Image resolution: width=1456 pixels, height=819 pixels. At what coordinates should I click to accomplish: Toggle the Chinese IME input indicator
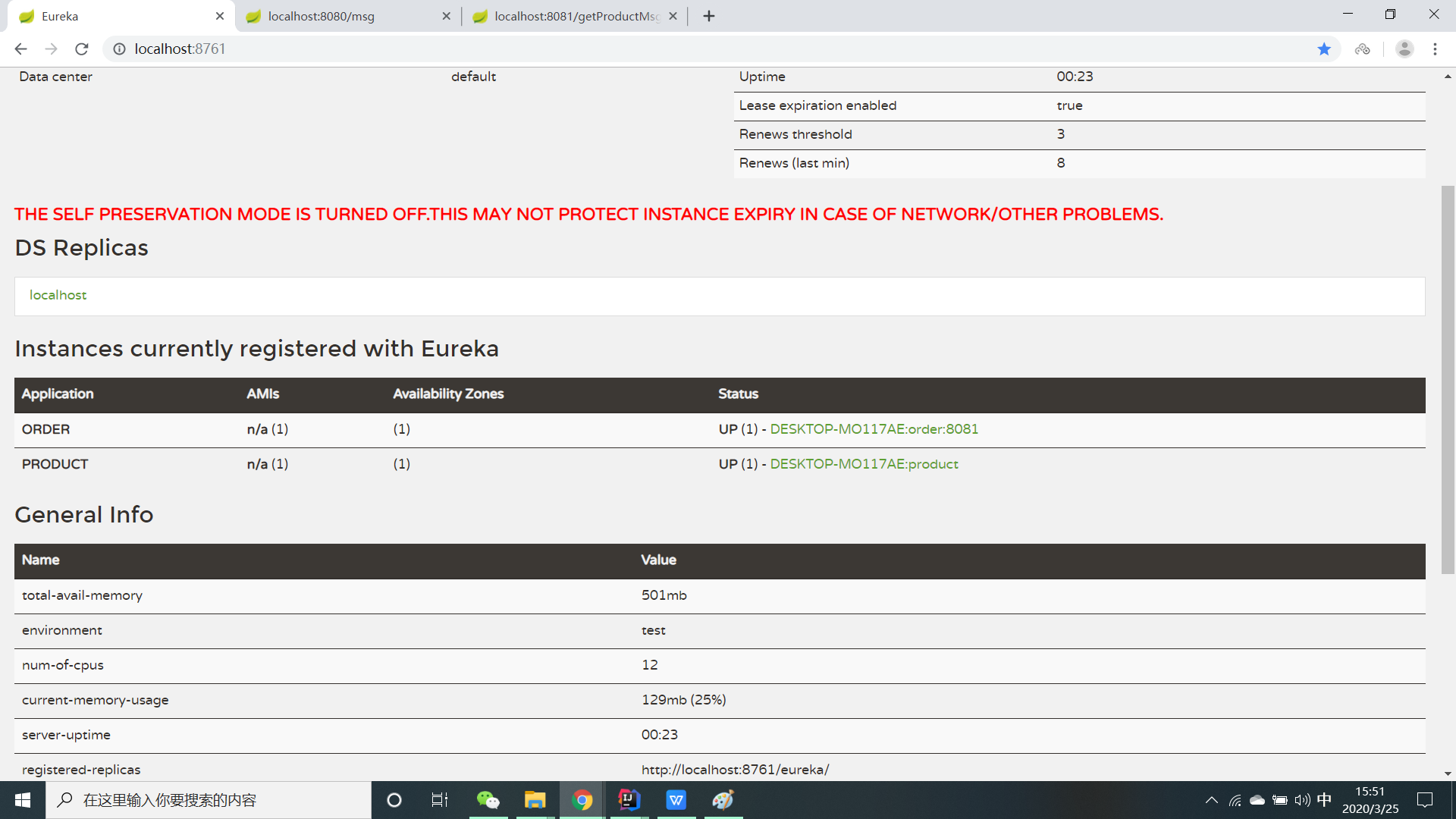[x=1324, y=800]
